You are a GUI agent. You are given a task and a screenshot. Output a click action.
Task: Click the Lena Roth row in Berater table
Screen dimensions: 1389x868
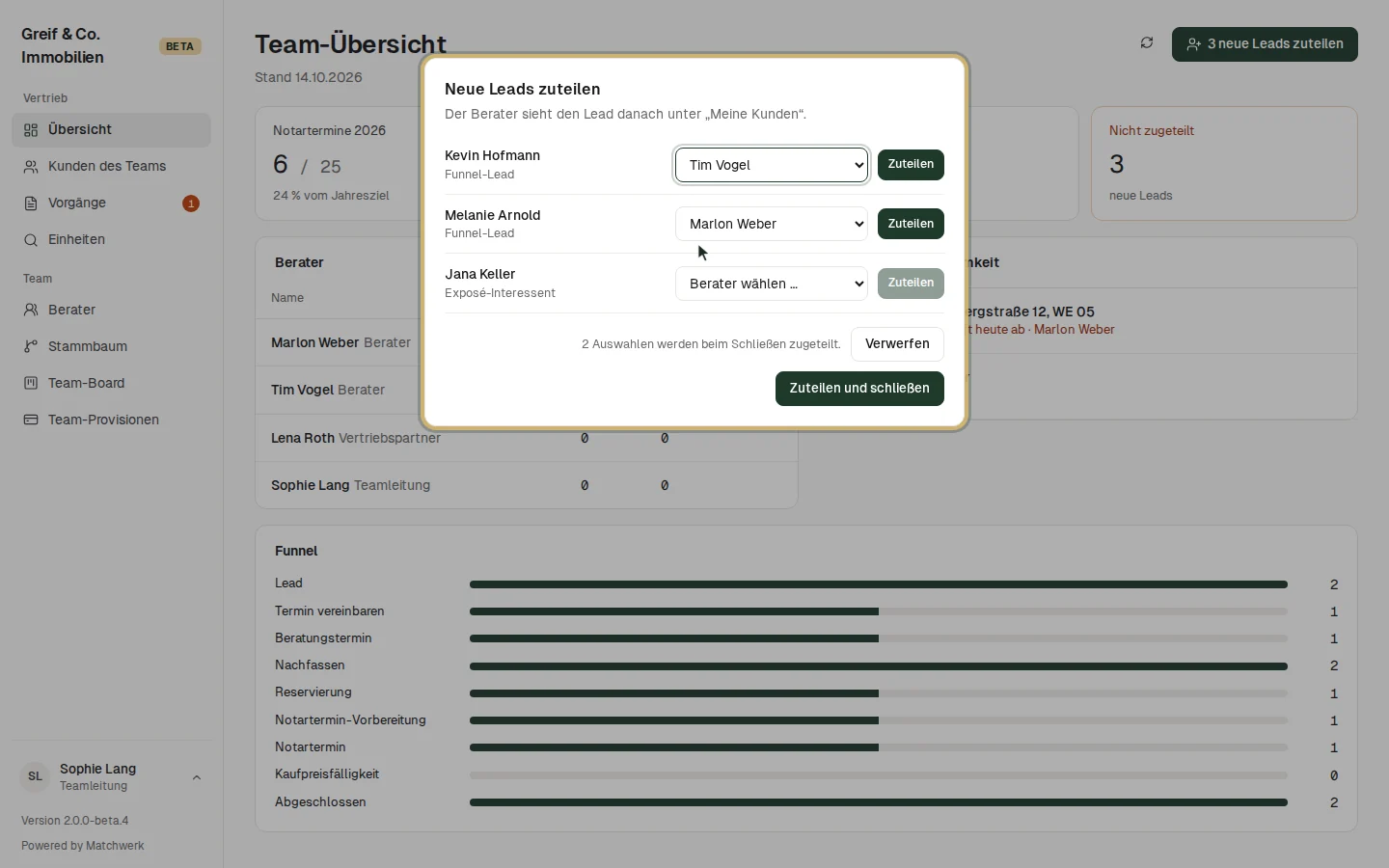click(527, 438)
